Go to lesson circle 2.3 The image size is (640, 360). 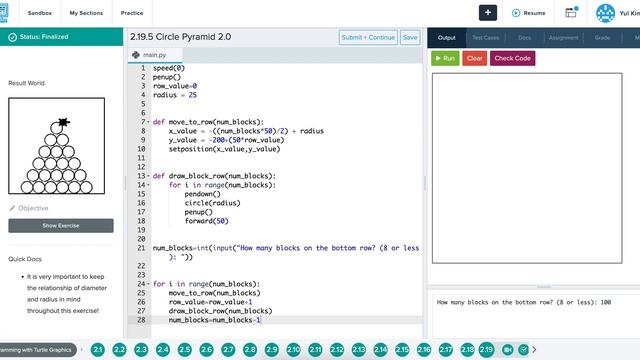[141, 350]
